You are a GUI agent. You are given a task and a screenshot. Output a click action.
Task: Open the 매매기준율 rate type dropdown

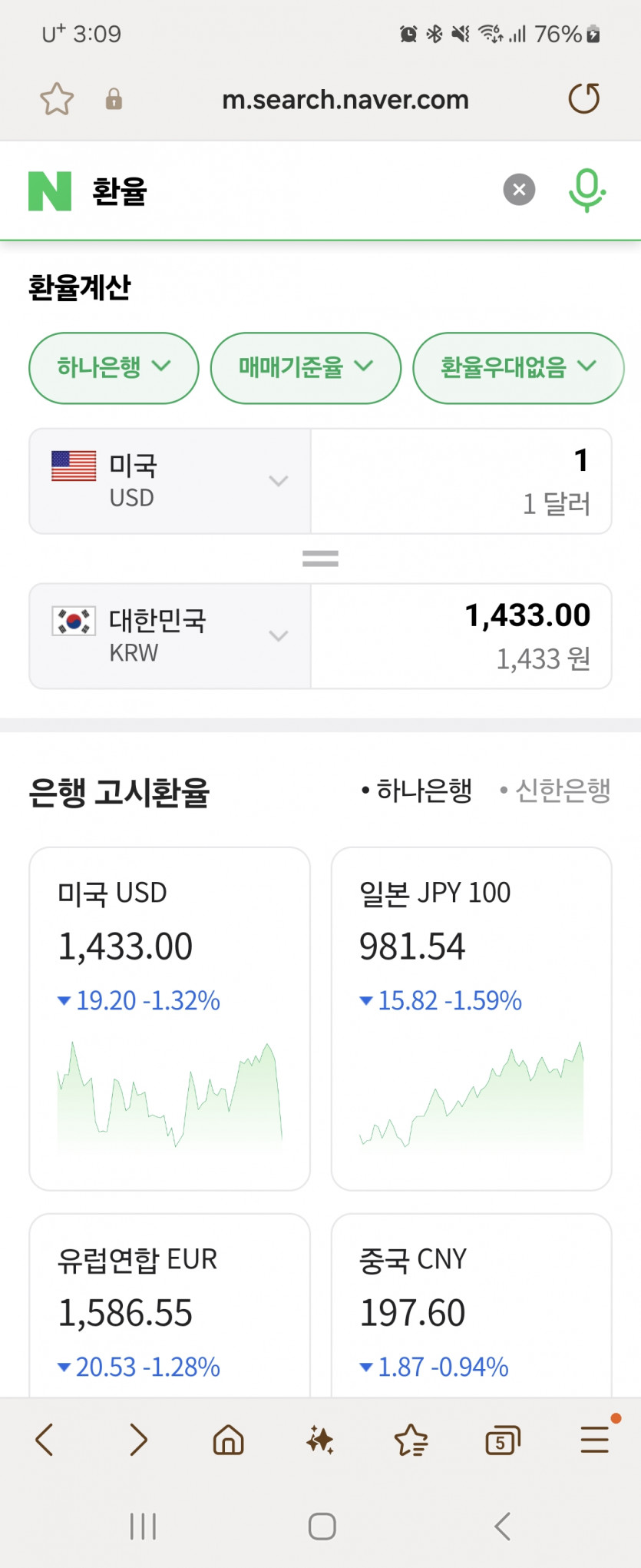click(306, 367)
